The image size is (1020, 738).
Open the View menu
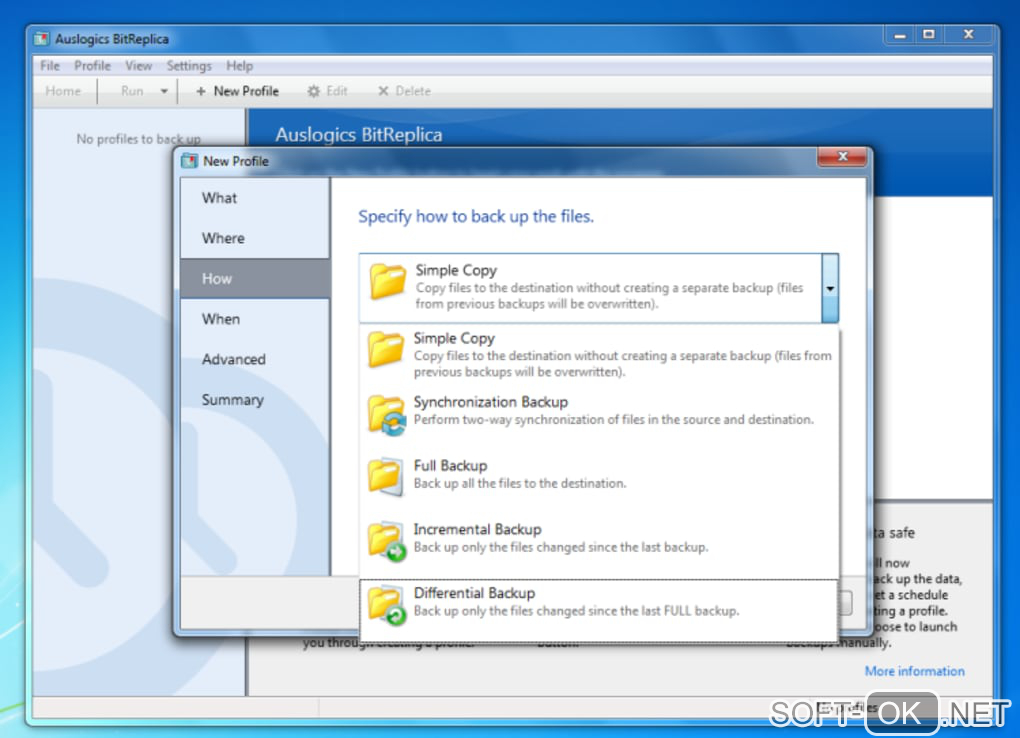[139, 66]
